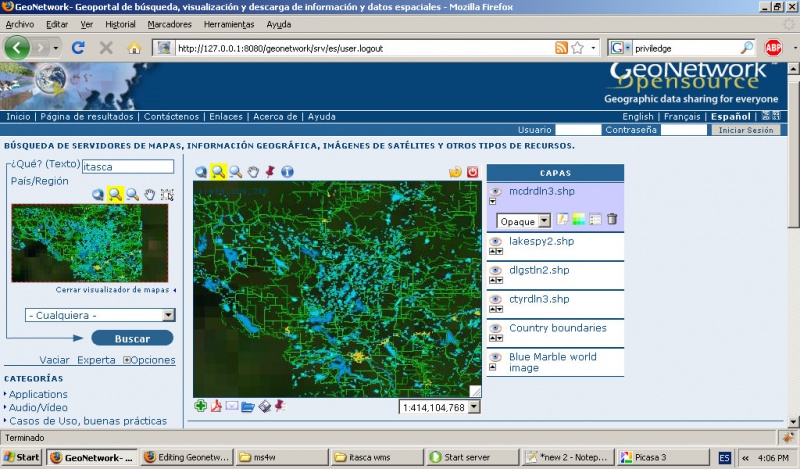Toggle visibility of Country boundaries layer

point(495,329)
